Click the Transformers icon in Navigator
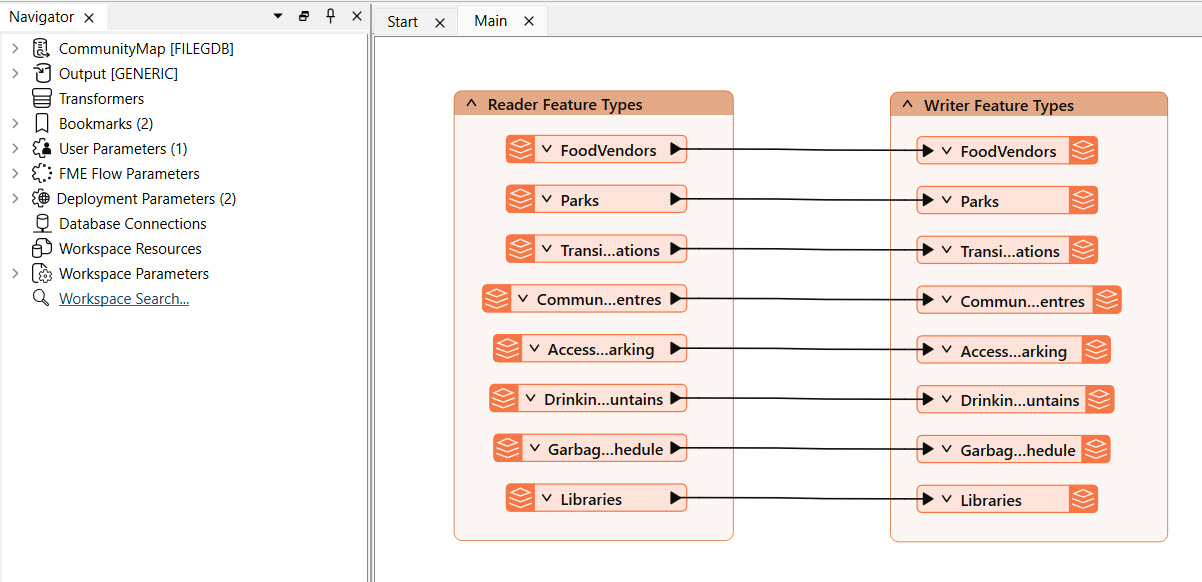Viewport: 1202px width, 582px height. click(41, 99)
